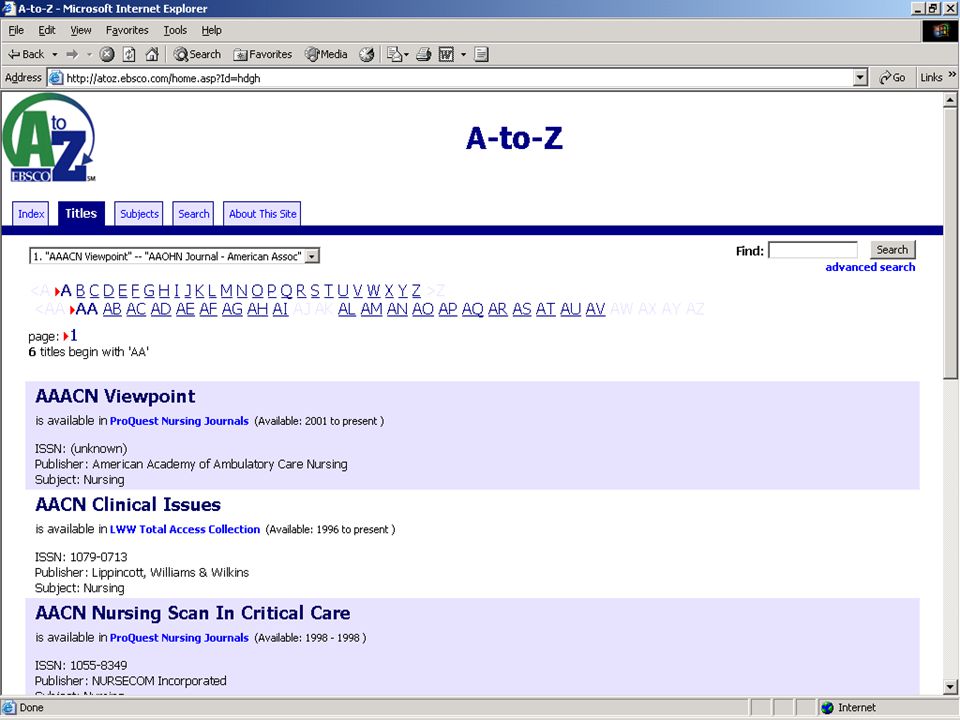Go to Home page icon
Image resolution: width=960 pixels, height=720 pixels.
point(152,54)
